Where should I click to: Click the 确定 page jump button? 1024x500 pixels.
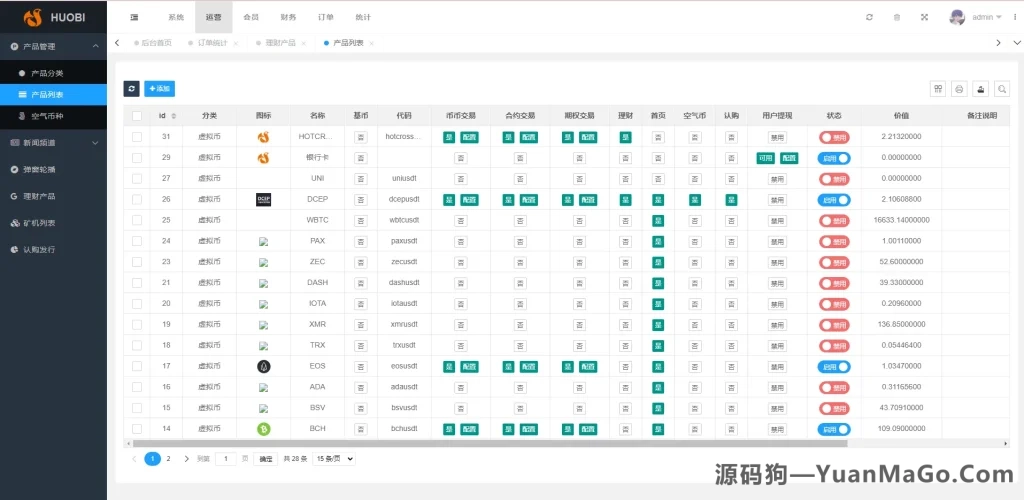(266, 459)
